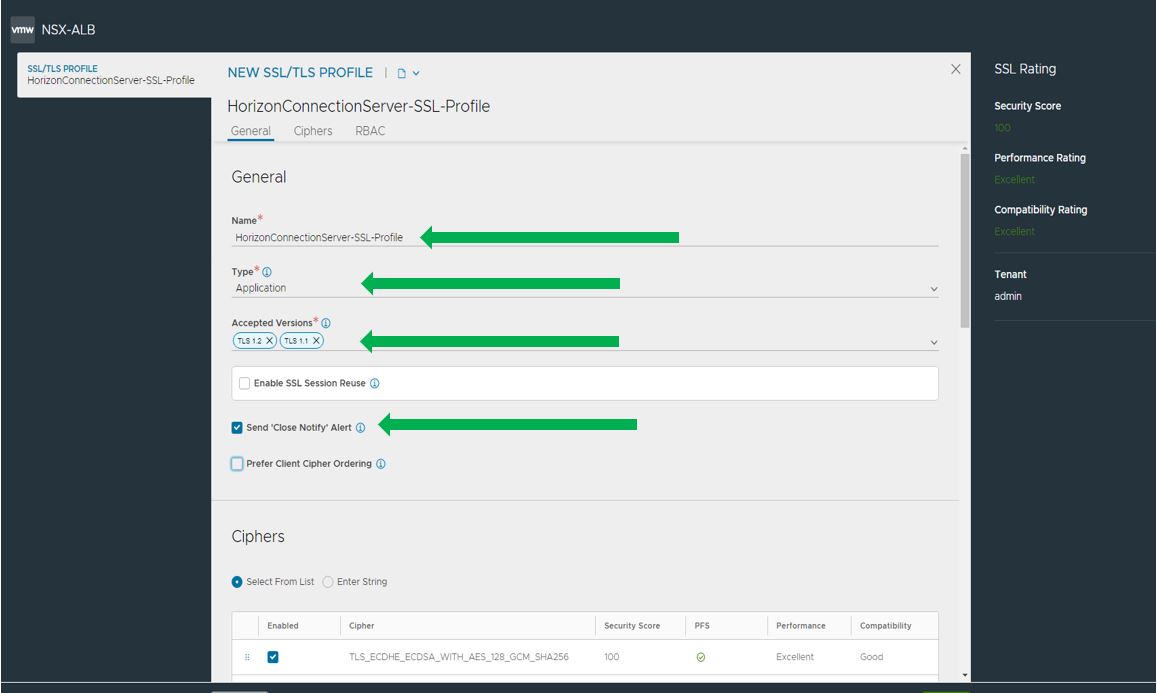Open the RBAC tab
1157x693 pixels.
coord(370,131)
